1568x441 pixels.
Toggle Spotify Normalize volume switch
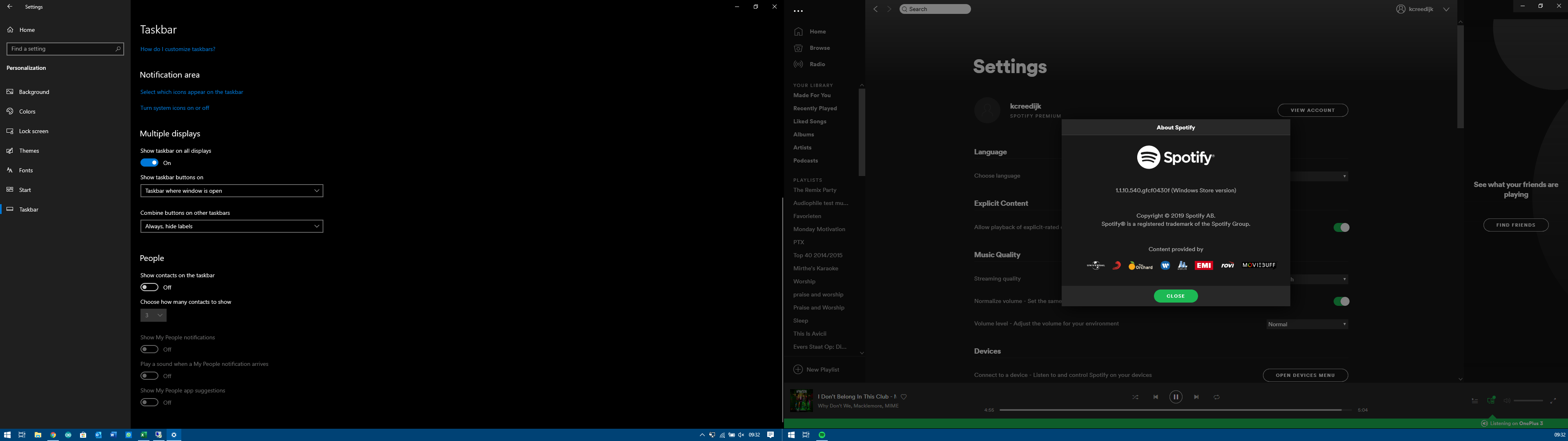1341,301
